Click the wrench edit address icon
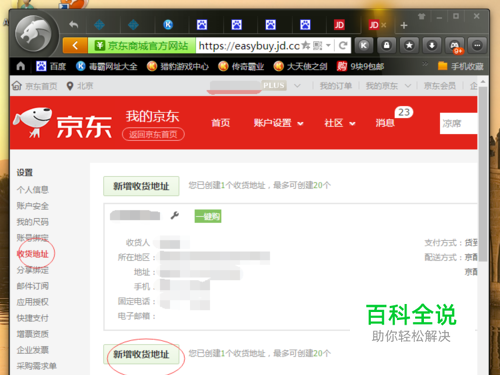 click(x=175, y=216)
